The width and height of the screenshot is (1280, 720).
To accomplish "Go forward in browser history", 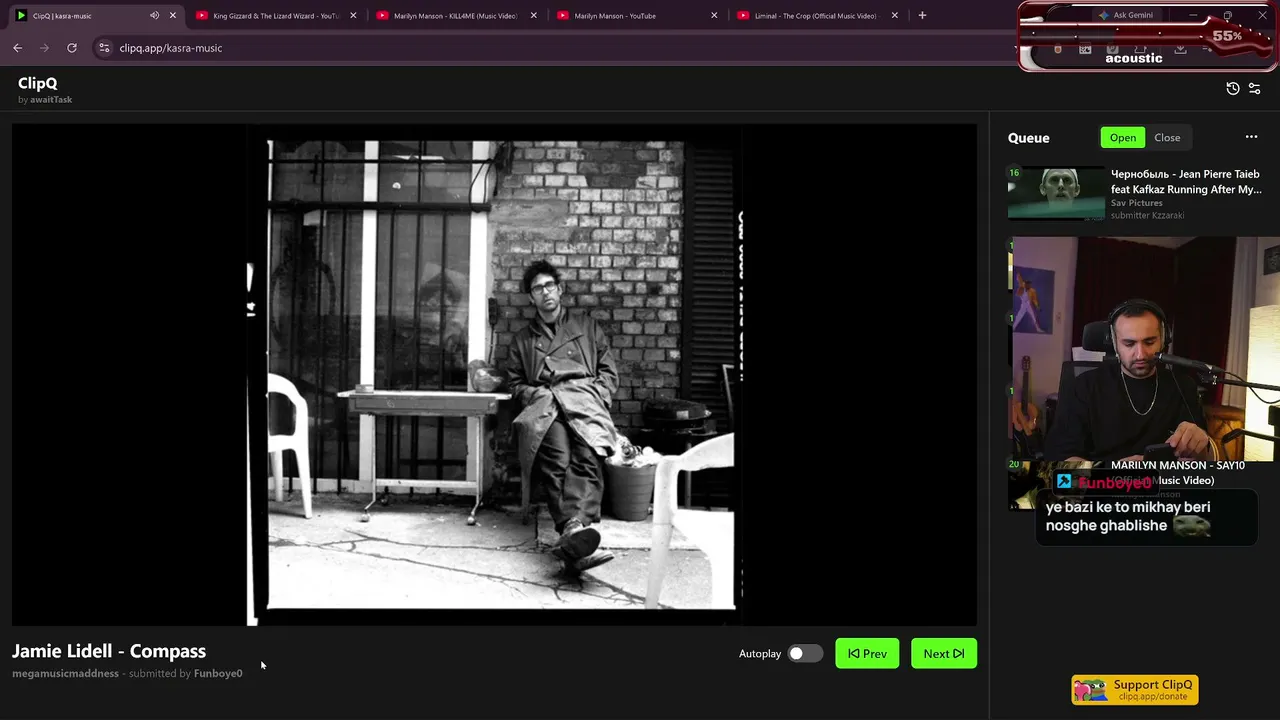I will [x=44, y=48].
